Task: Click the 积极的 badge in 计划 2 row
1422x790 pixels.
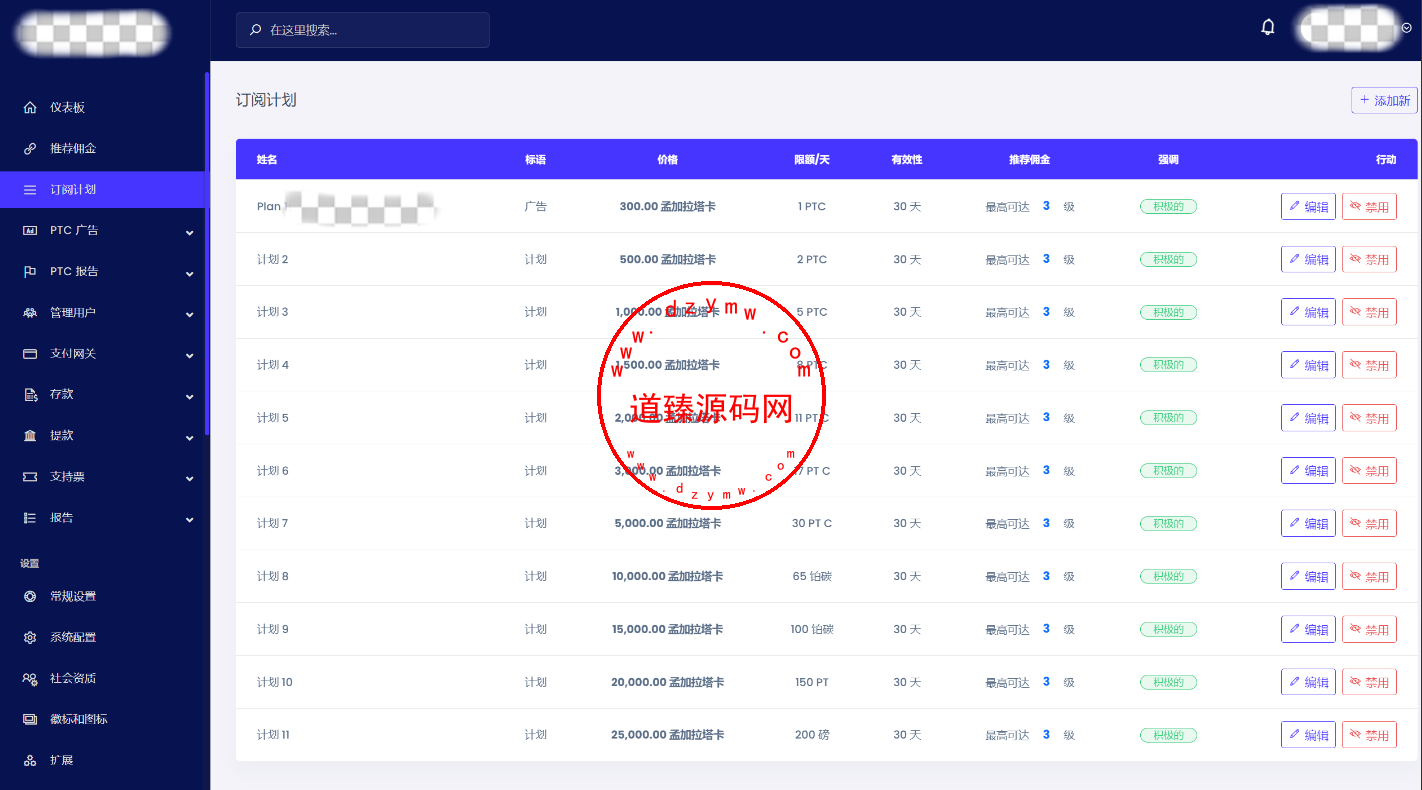Action: [1168, 259]
